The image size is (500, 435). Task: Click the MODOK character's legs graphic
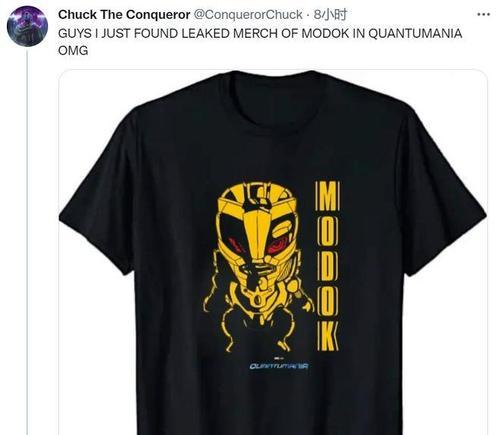point(258,328)
